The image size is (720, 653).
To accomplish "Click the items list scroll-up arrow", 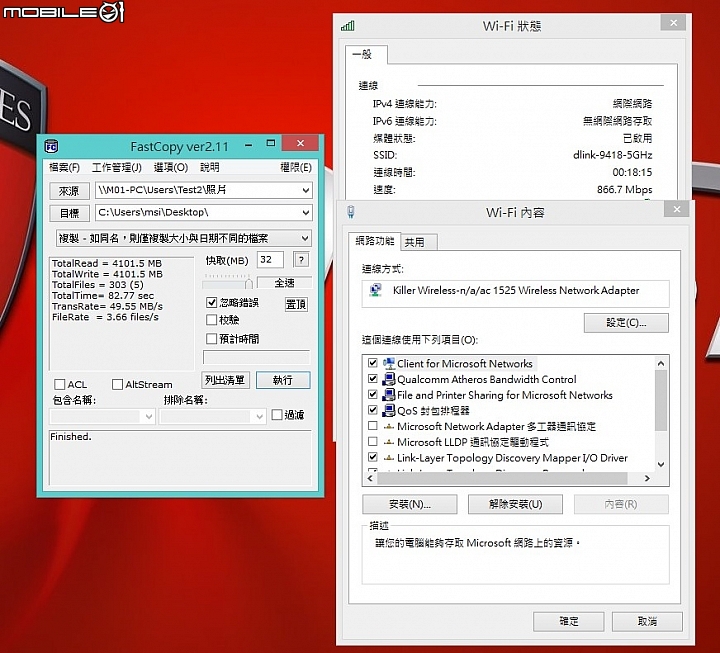I will [x=661, y=363].
